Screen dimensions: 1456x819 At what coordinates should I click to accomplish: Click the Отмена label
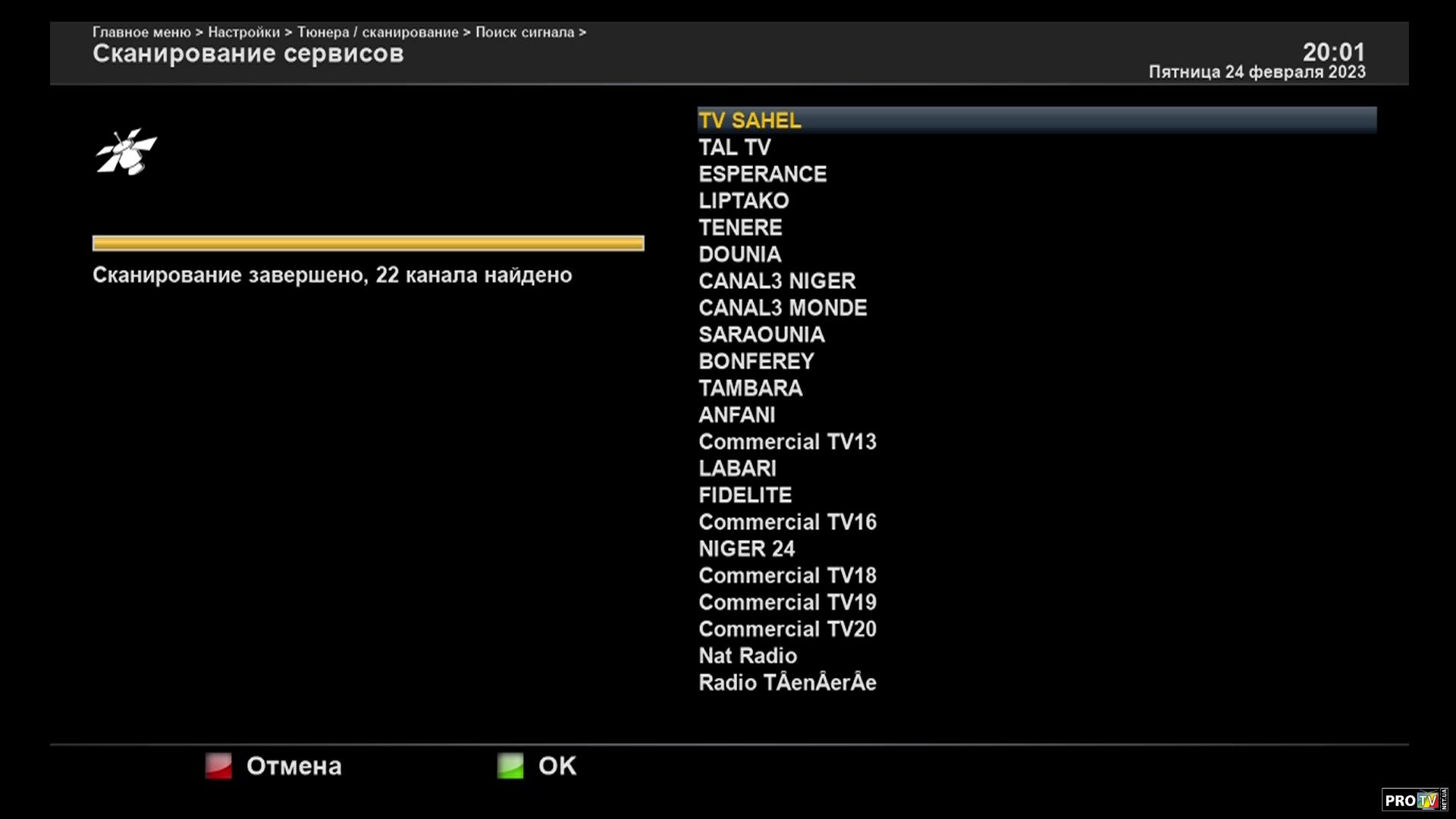293,766
